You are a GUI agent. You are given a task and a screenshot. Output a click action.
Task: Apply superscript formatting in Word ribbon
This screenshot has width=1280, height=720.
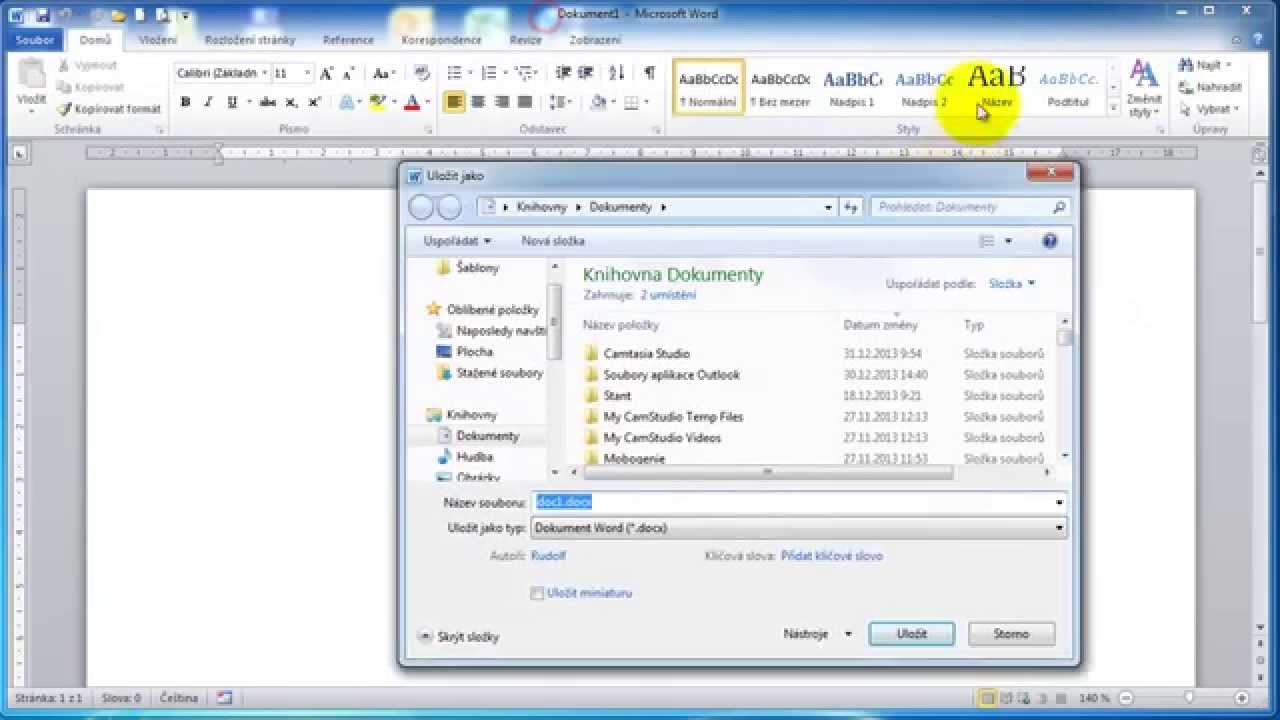[314, 102]
